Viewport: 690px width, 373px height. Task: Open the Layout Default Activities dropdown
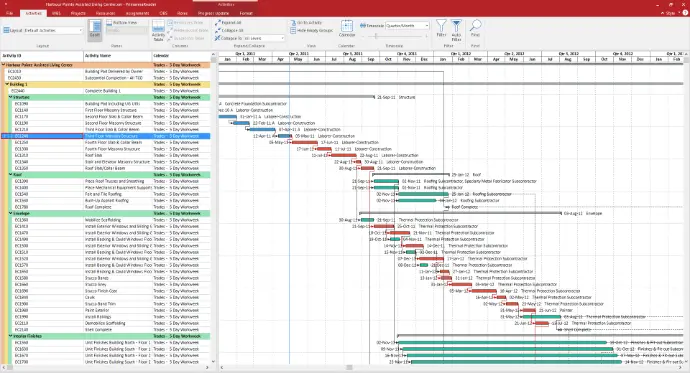43,30
